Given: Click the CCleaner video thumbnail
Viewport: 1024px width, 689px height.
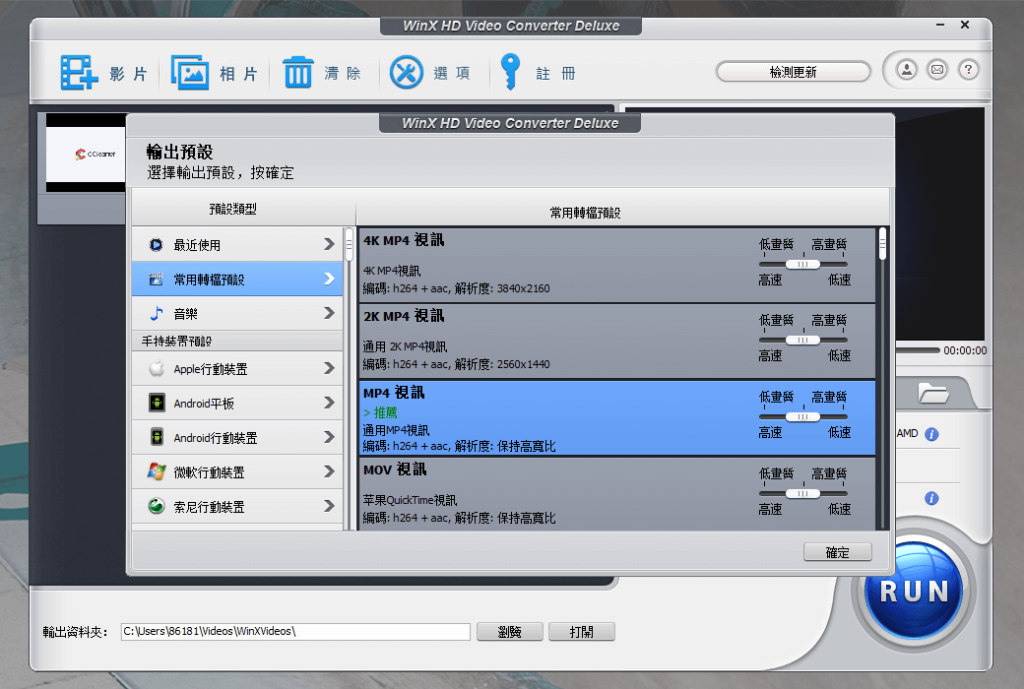Looking at the screenshot, I should click(x=86, y=153).
